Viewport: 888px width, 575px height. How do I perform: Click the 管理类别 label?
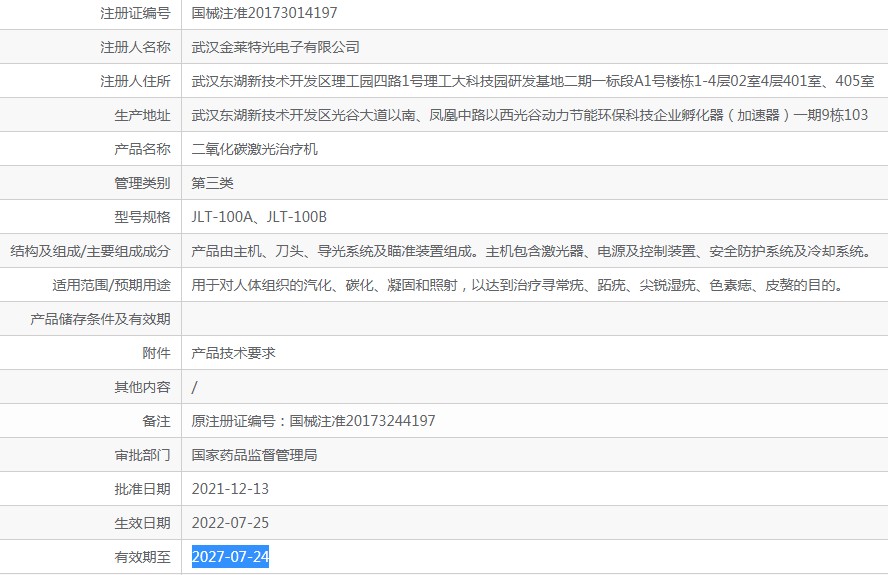(142, 183)
